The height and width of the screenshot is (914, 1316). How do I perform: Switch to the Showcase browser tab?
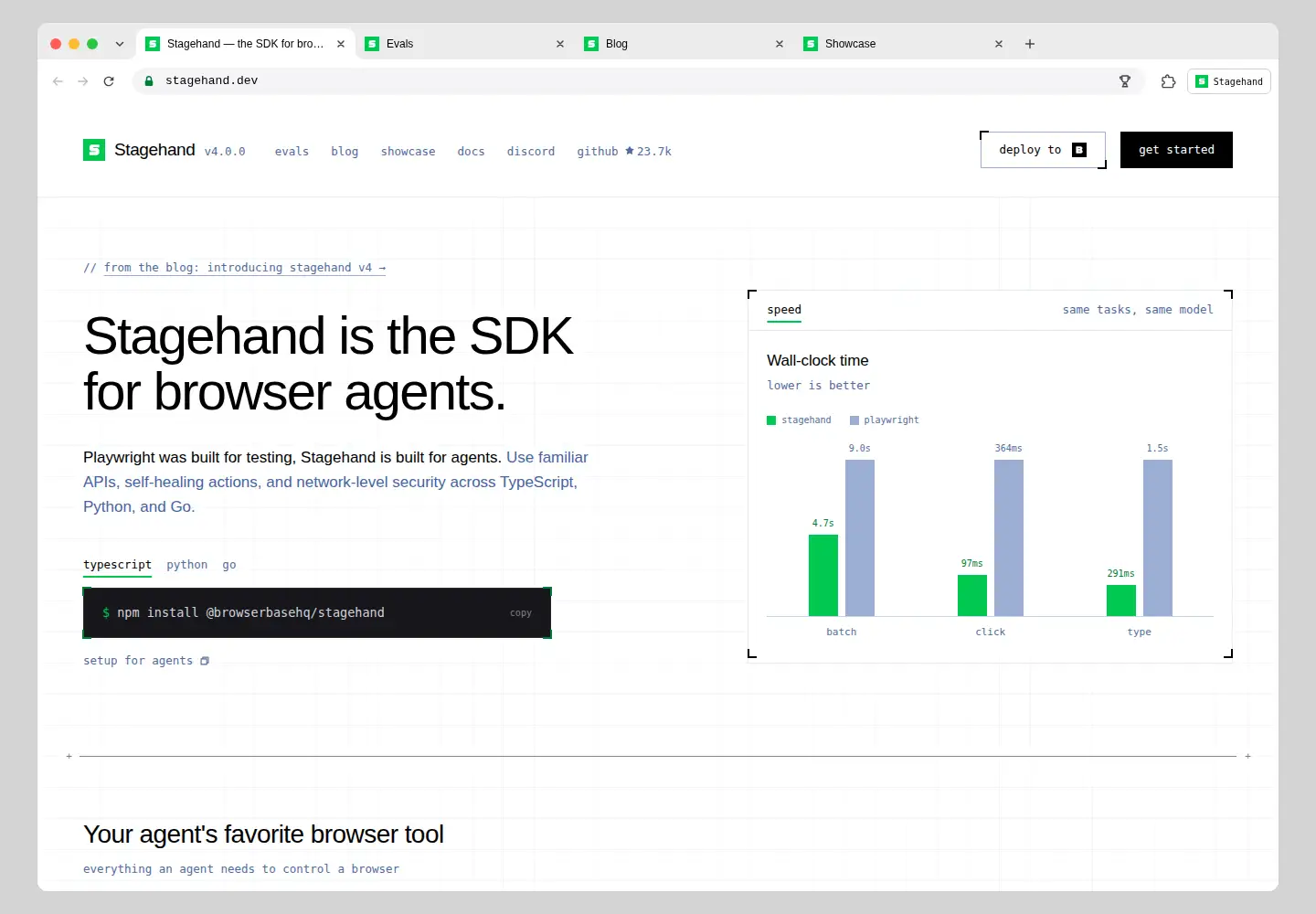pyautogui.click(x=904, y=44)
